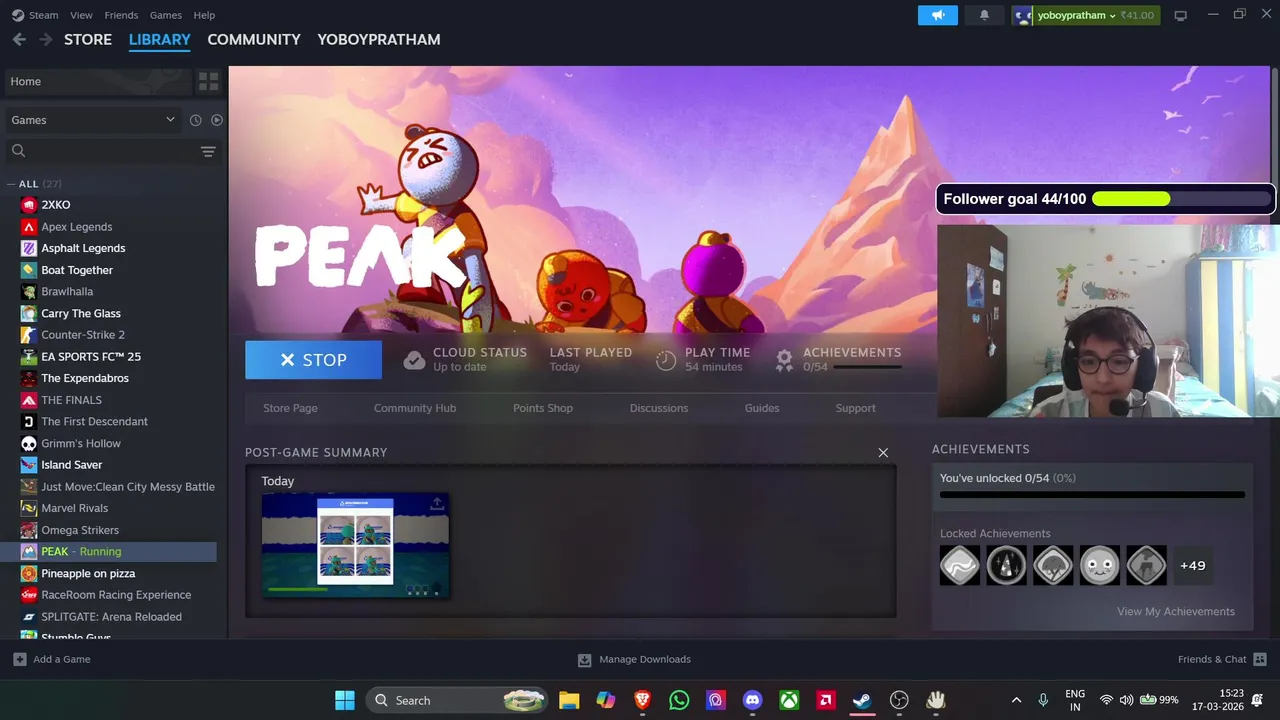Viewport: 1280px width, 720px height.
Task: Open the Points Shop link
Action: tap(543, 408)
